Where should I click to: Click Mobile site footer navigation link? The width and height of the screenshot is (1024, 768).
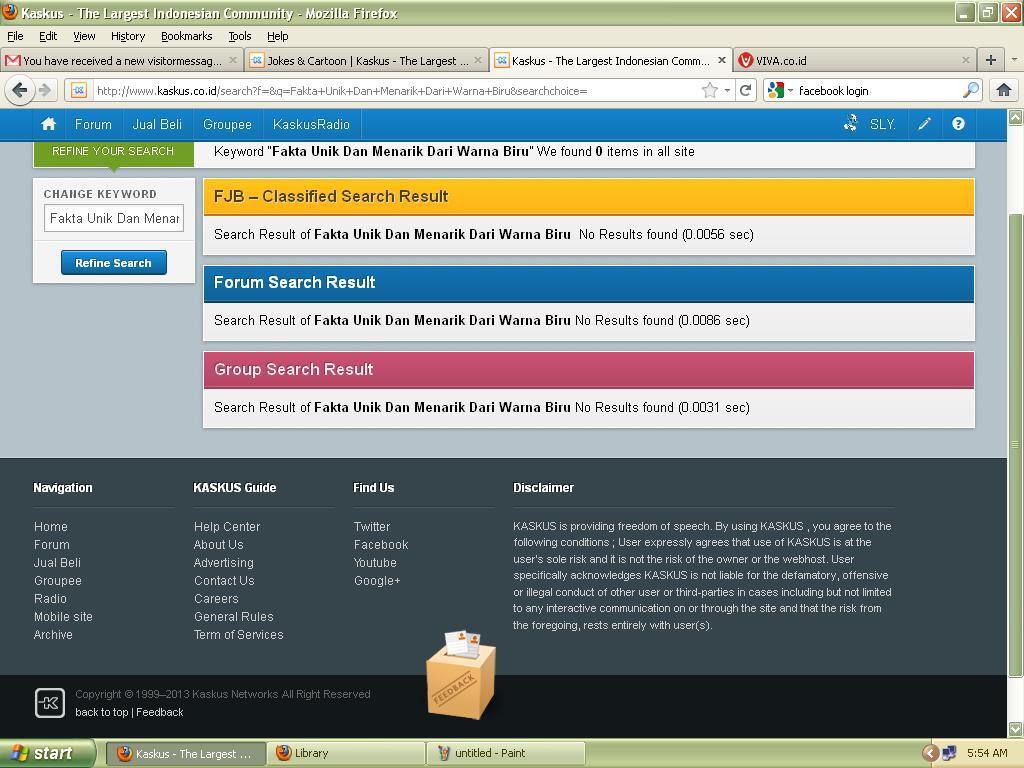(x=63, y=616)
